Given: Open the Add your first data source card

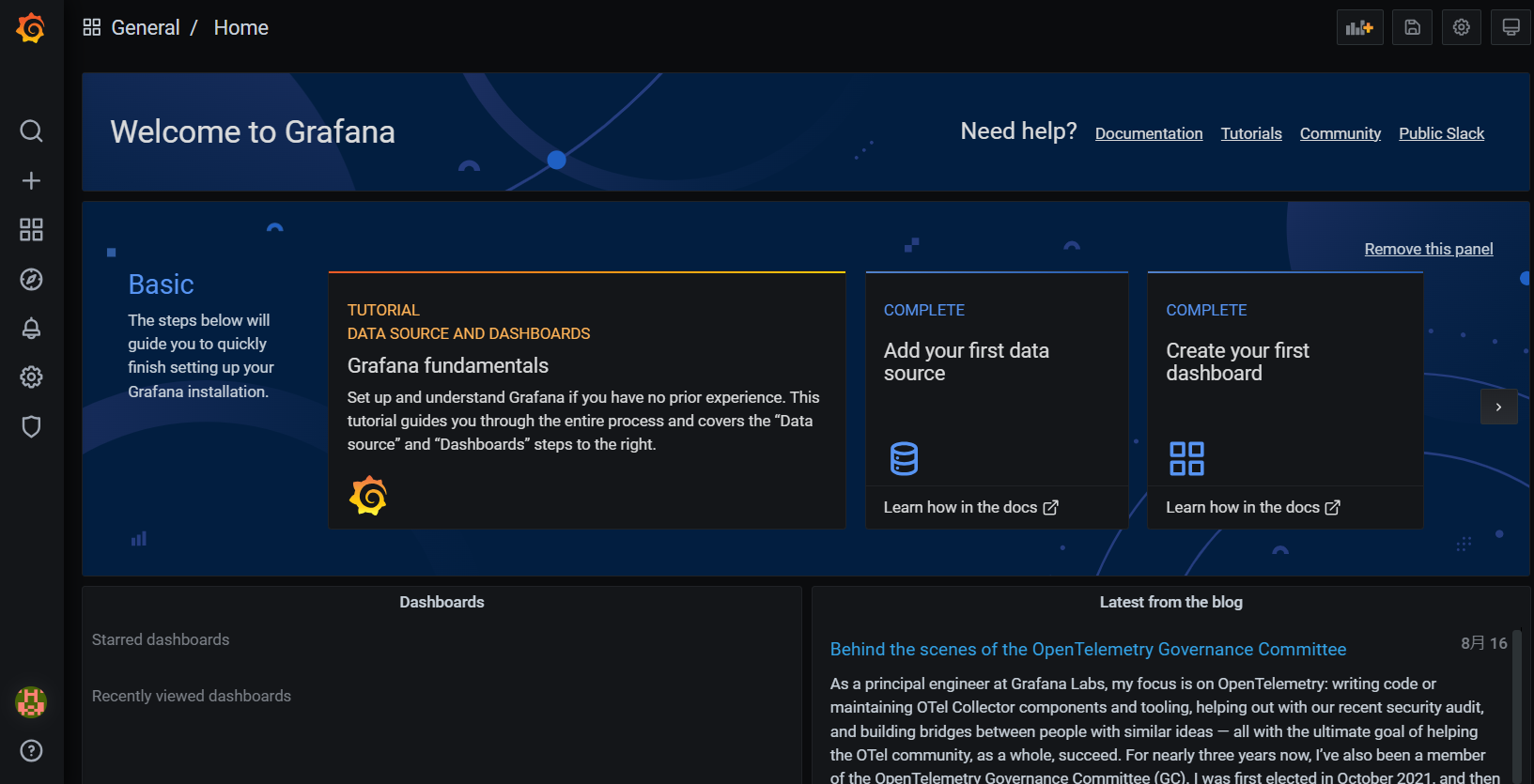Looking at the screenshot, I should pyautogui.click(x=997, y=379).
